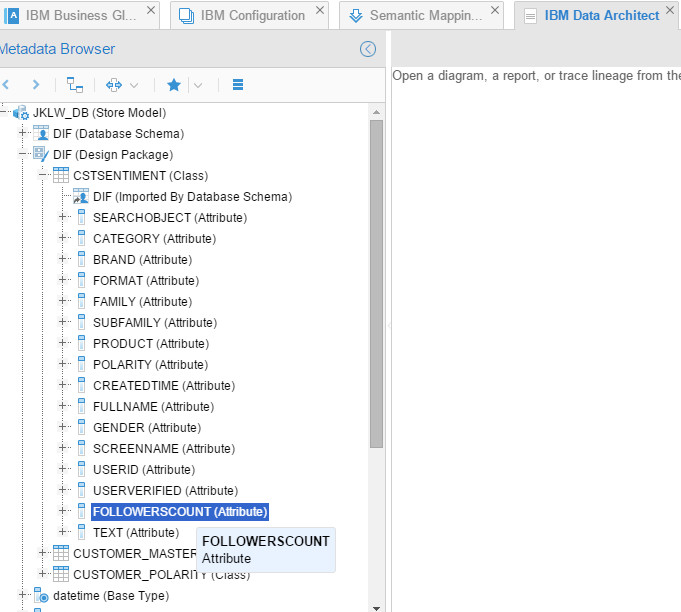The height and width of the screenshot is (612, 681).
Task: Switch to IBM Business Glossary tab
Action: [79, 16]
